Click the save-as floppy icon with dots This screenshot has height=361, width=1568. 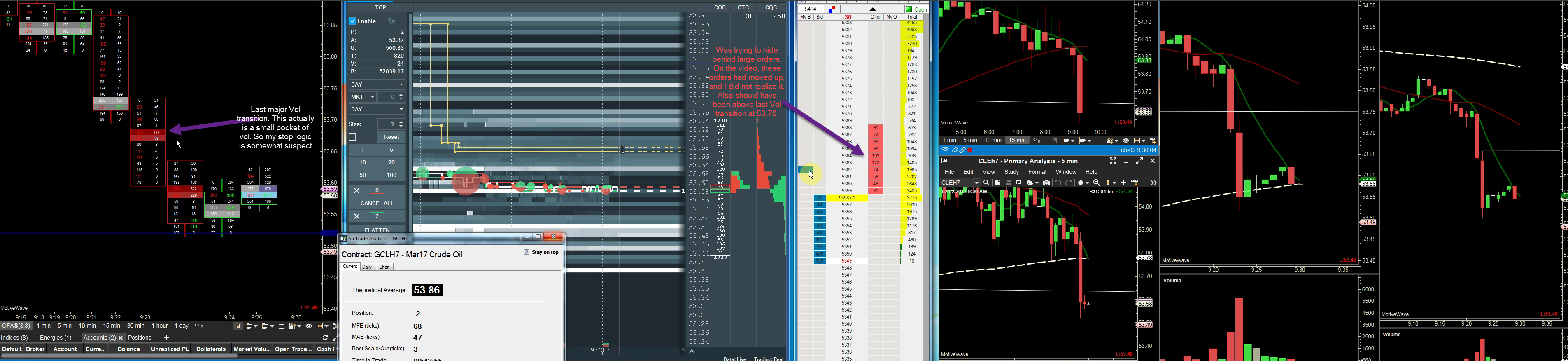coord(1020,183)
